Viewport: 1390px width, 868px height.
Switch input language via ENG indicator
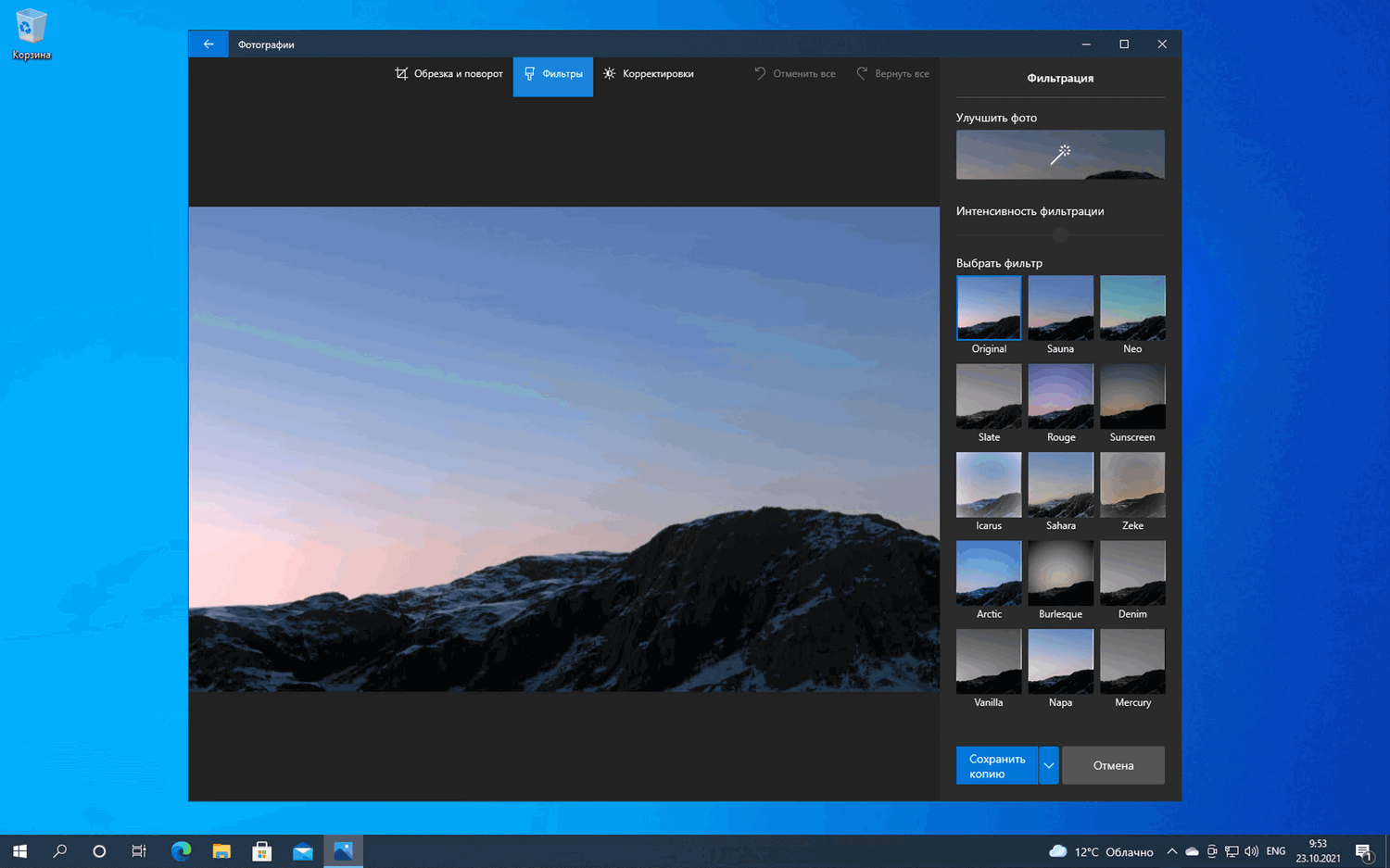1276,851
